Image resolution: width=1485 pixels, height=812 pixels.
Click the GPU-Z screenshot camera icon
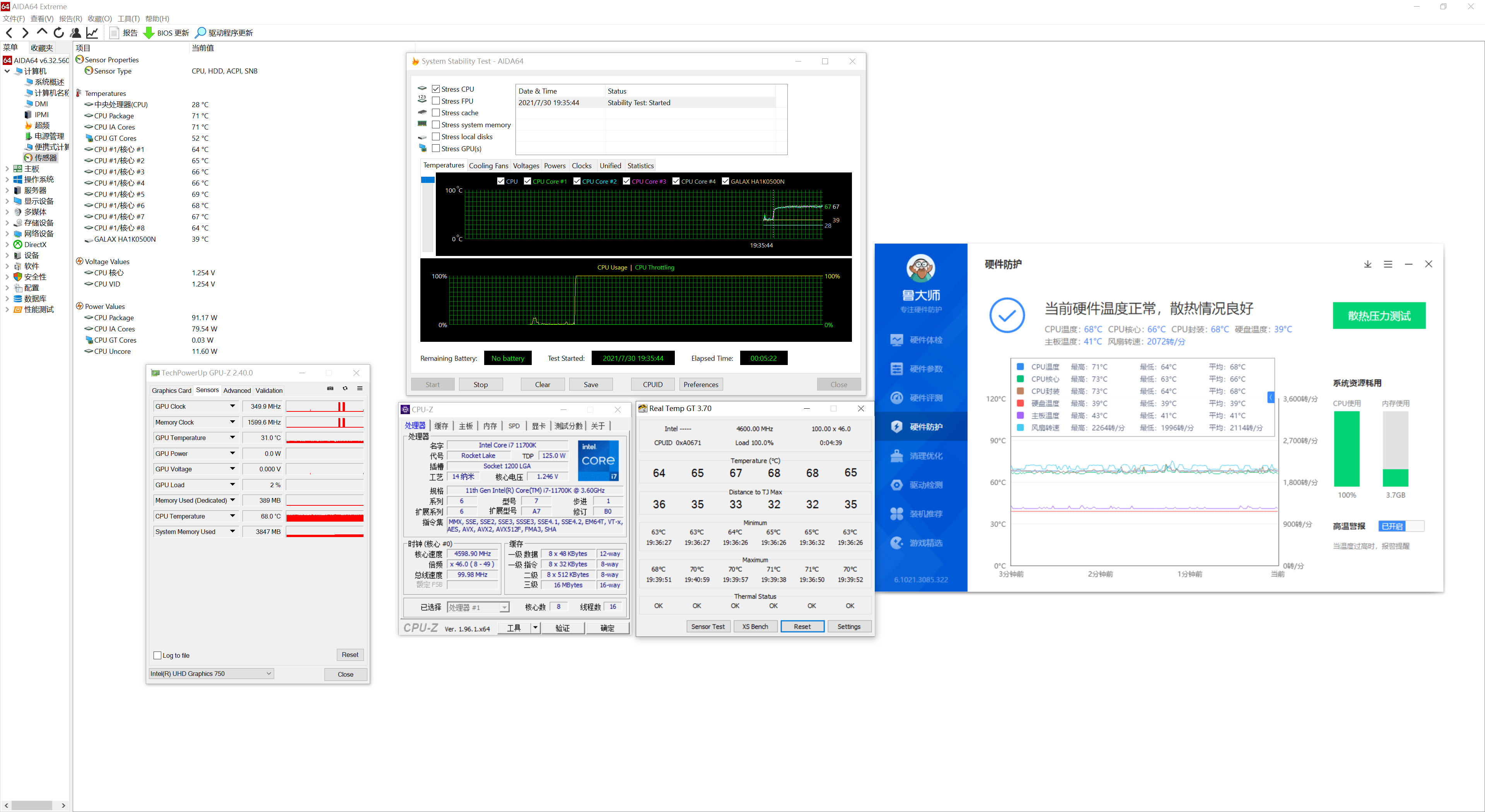click(x=330, y=389)
